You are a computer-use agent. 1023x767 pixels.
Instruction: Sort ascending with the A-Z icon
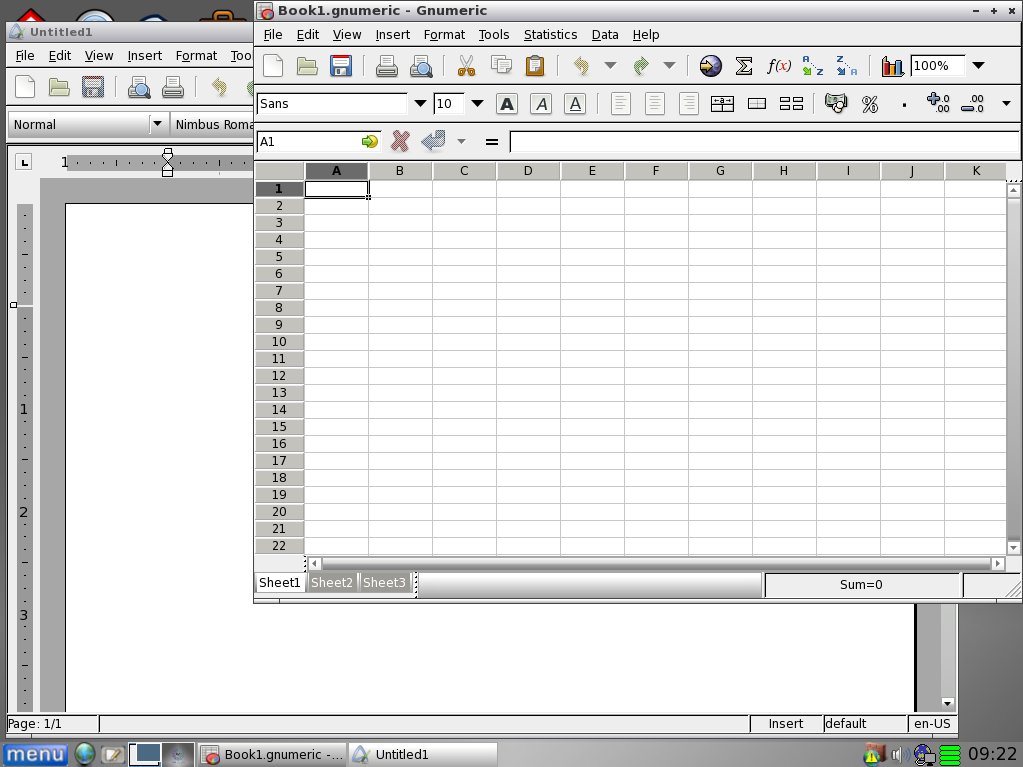[813, 66]
